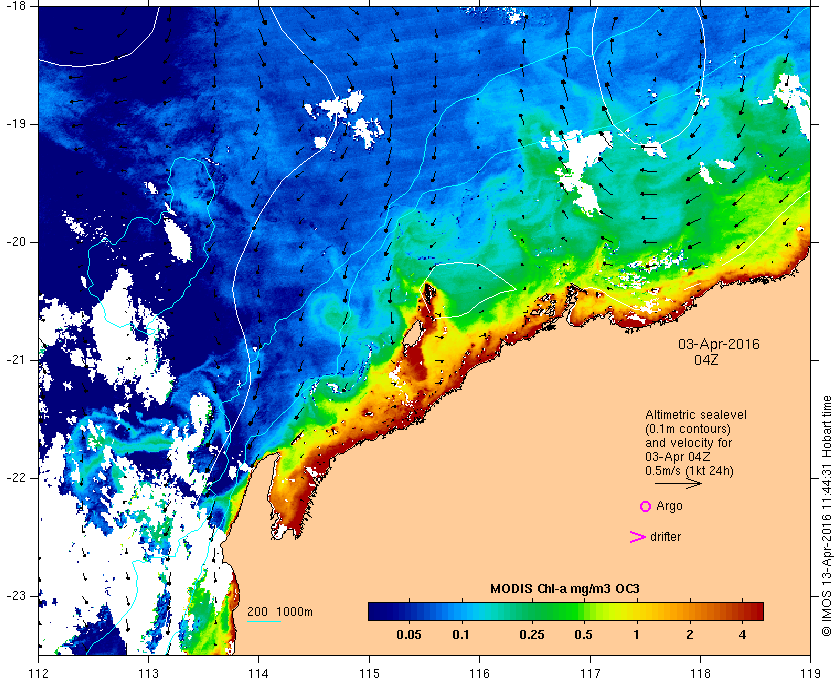840x680 pixels.
Task: Click the 0.5m/s velocity scale arrow
Action: (x=678, y=483)
